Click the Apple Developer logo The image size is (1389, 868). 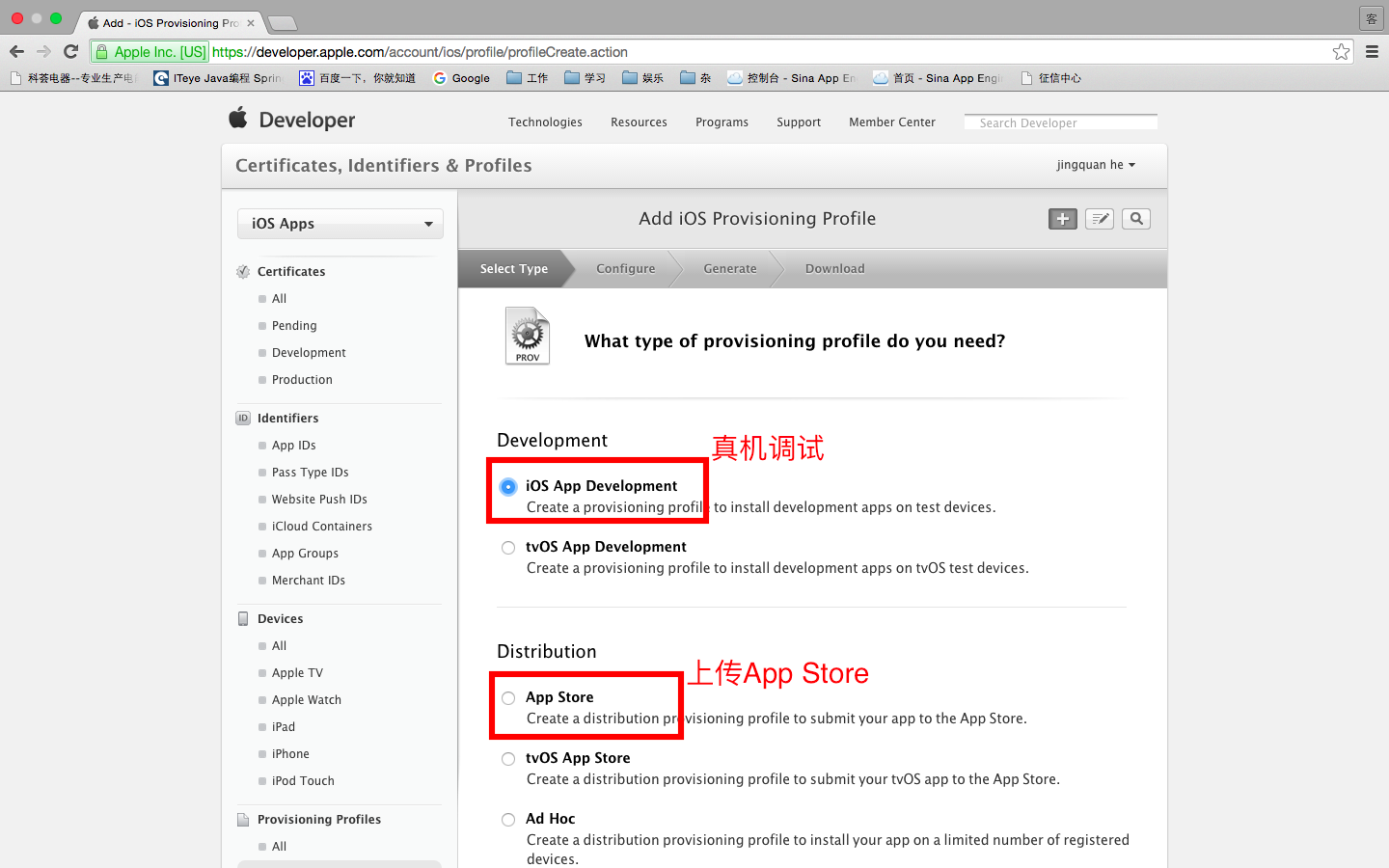[292, 120]
